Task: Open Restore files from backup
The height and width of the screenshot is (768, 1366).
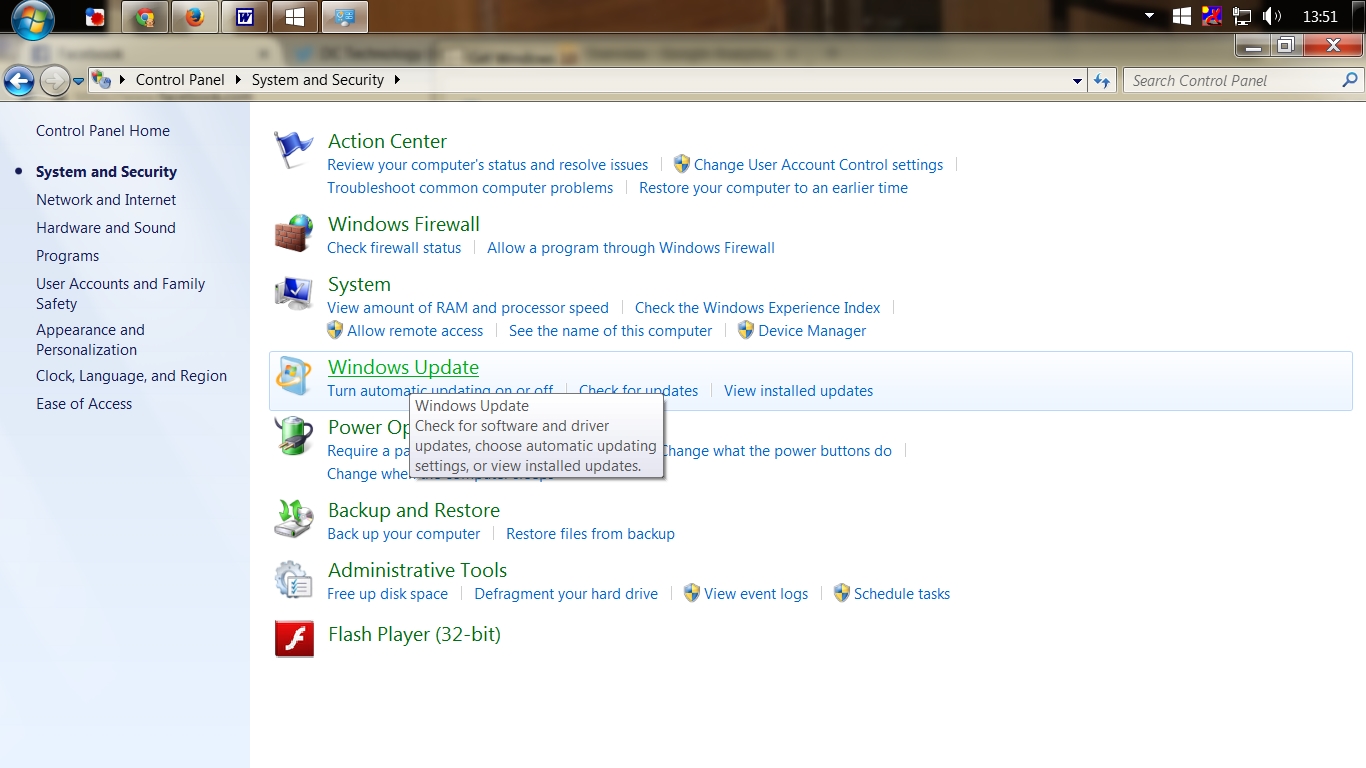Action: 590,533
